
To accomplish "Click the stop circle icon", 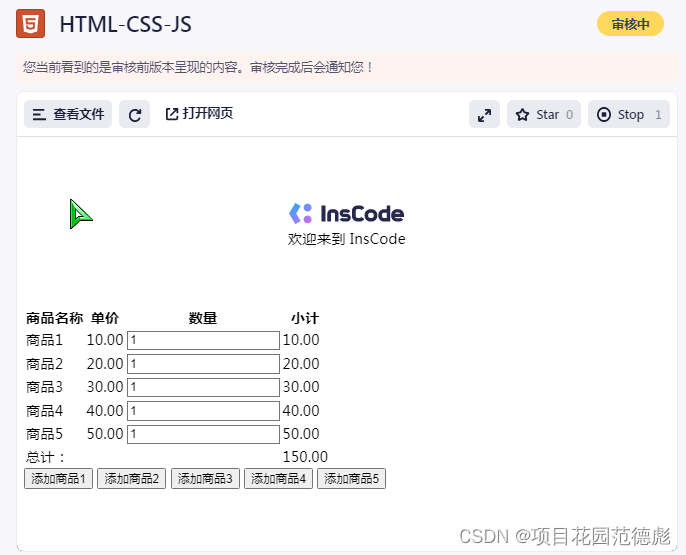I will click(604, 115).
